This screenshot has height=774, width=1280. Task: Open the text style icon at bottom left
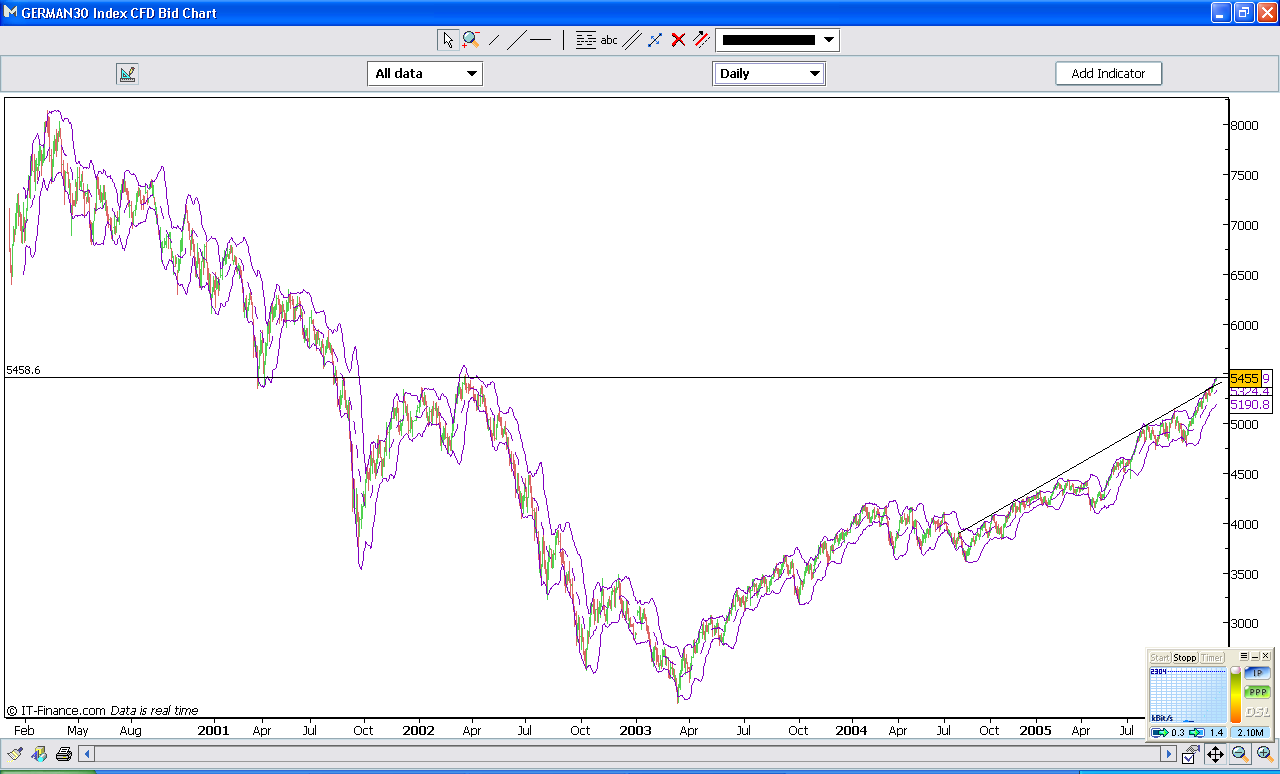[x=40, y=753]
